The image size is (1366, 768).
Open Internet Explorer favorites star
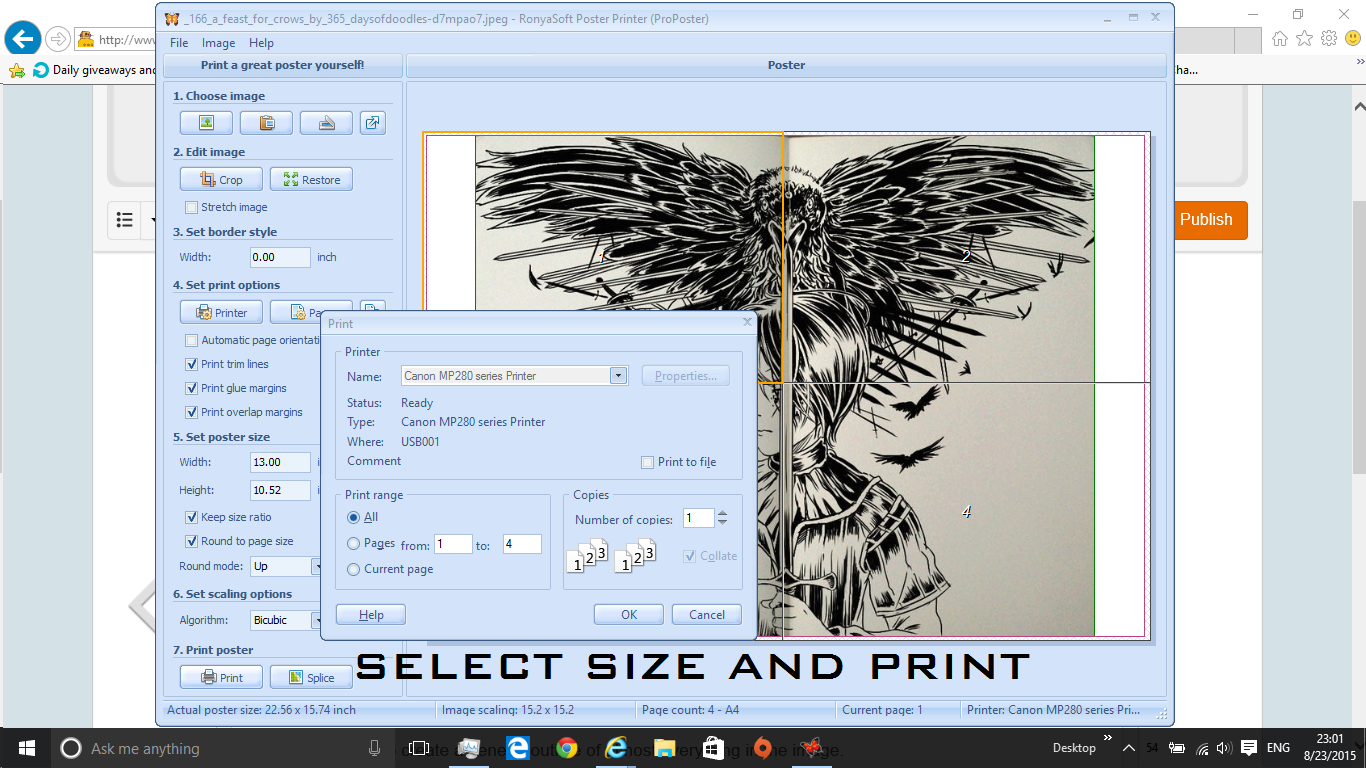[x=1304, y=39]
